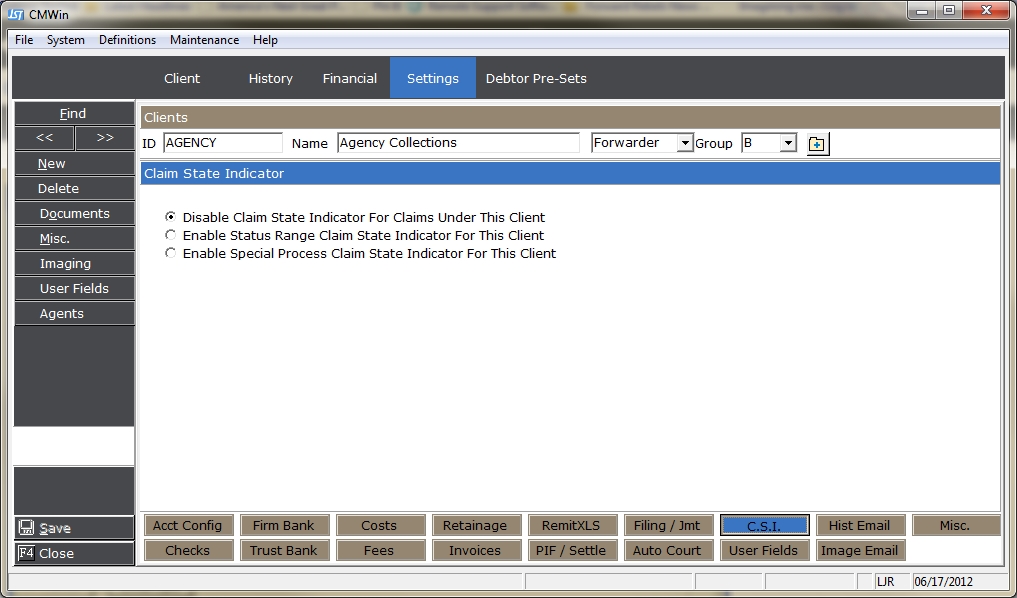
Task: Expand the Group dropdown list
Action: (x=788, y=143)
